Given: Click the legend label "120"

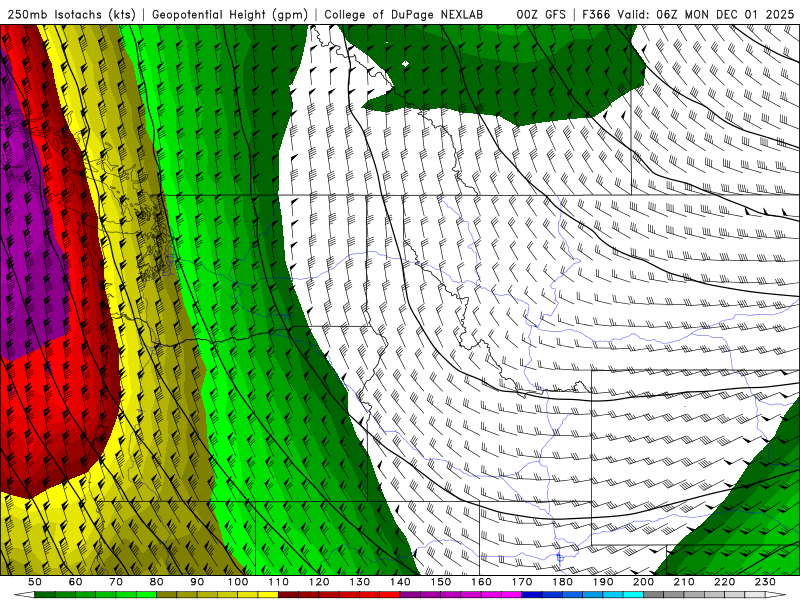Looking at the screenshot, I should pos(319,582).
